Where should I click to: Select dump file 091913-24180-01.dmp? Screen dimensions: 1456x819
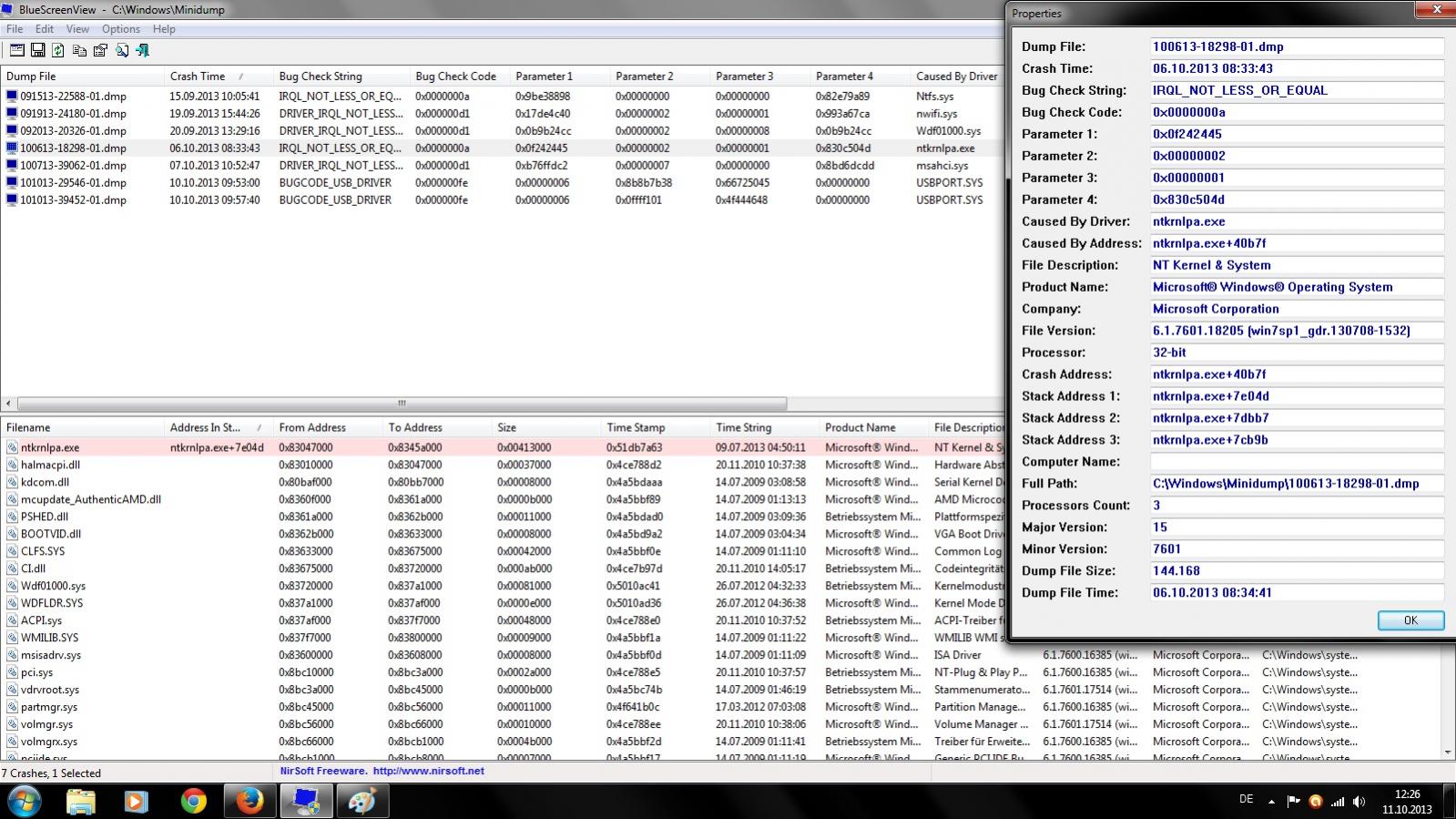point(73,114)
